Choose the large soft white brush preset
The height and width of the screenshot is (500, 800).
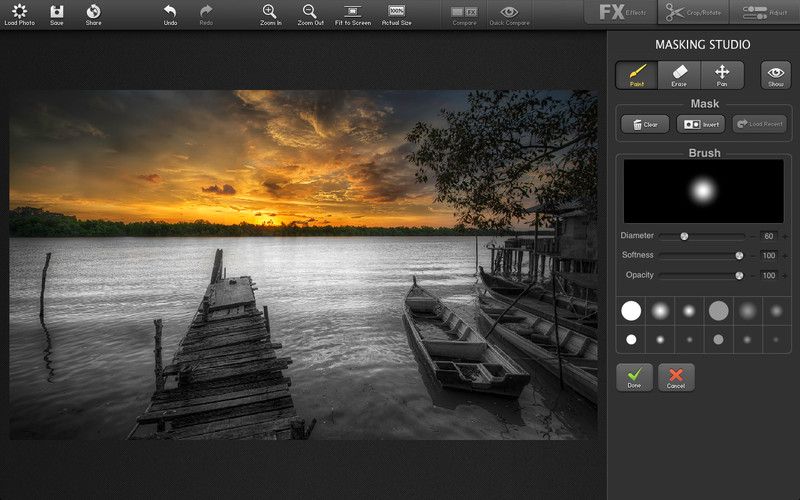660,311
